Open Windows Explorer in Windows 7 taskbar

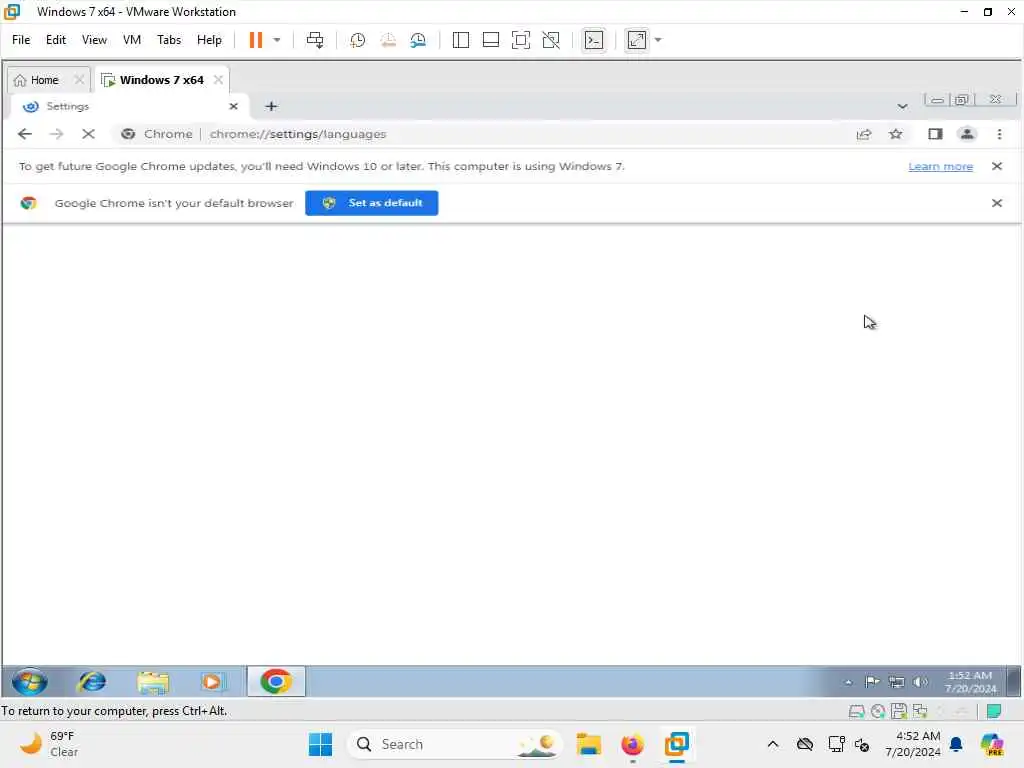(x=153, y=682)
